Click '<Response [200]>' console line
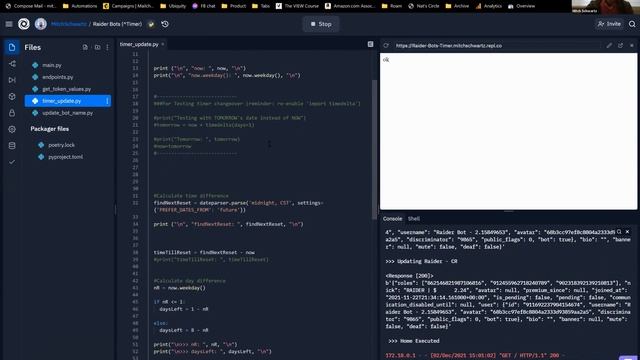Image resolution: width=640 pixels, height=360 pixels. click(409, 276)
